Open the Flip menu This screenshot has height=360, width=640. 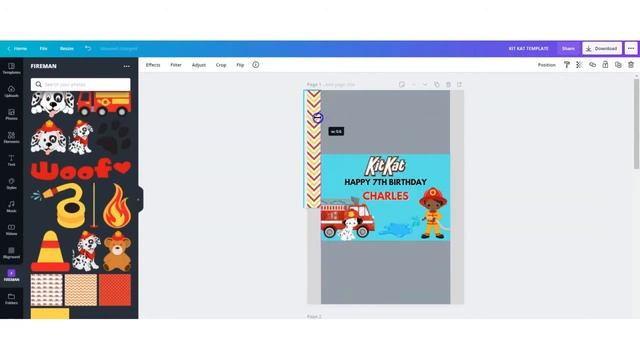click(240, 65)
